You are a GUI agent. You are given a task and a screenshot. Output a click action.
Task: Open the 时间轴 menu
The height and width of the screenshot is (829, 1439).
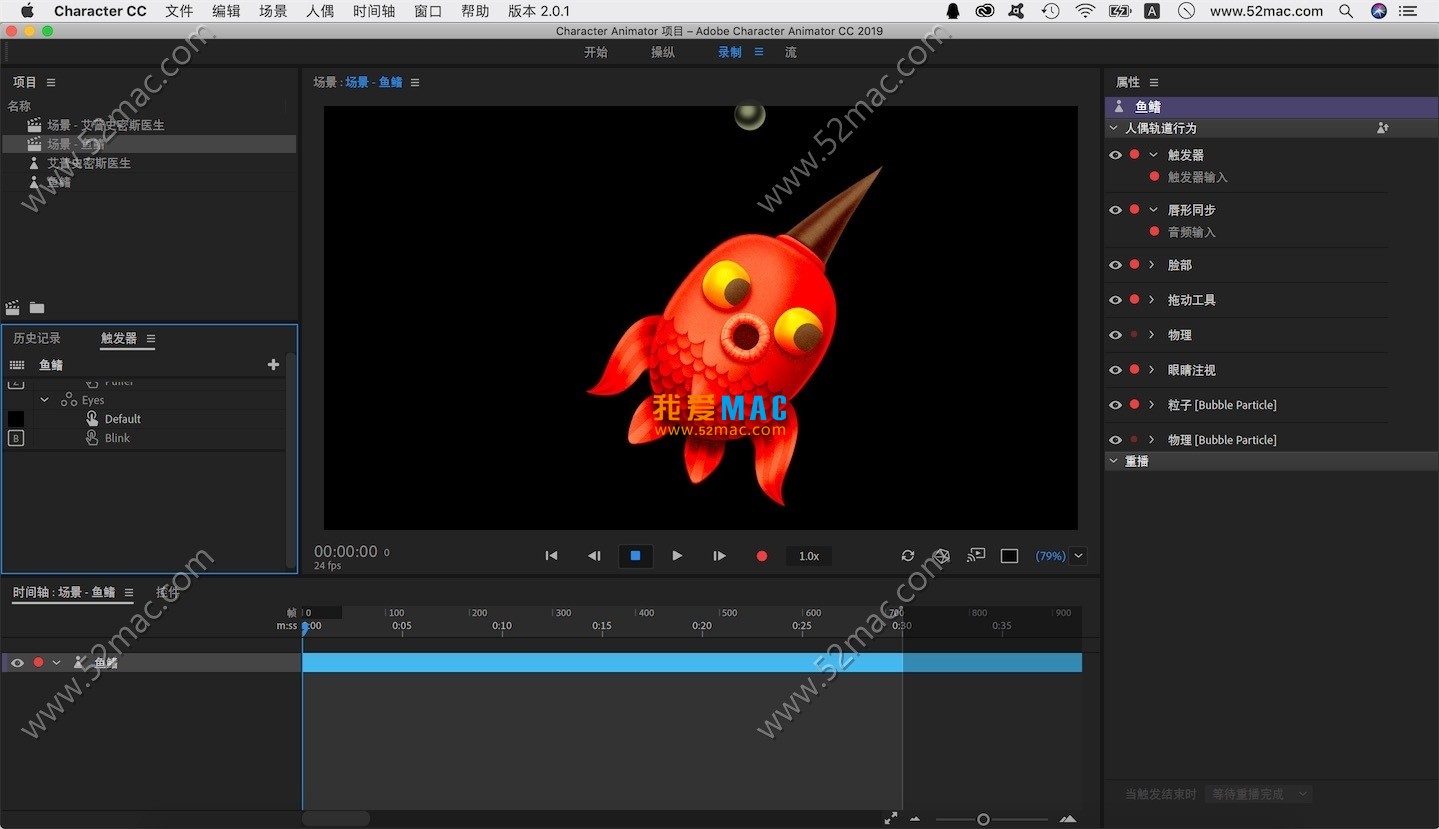(374, 11)
